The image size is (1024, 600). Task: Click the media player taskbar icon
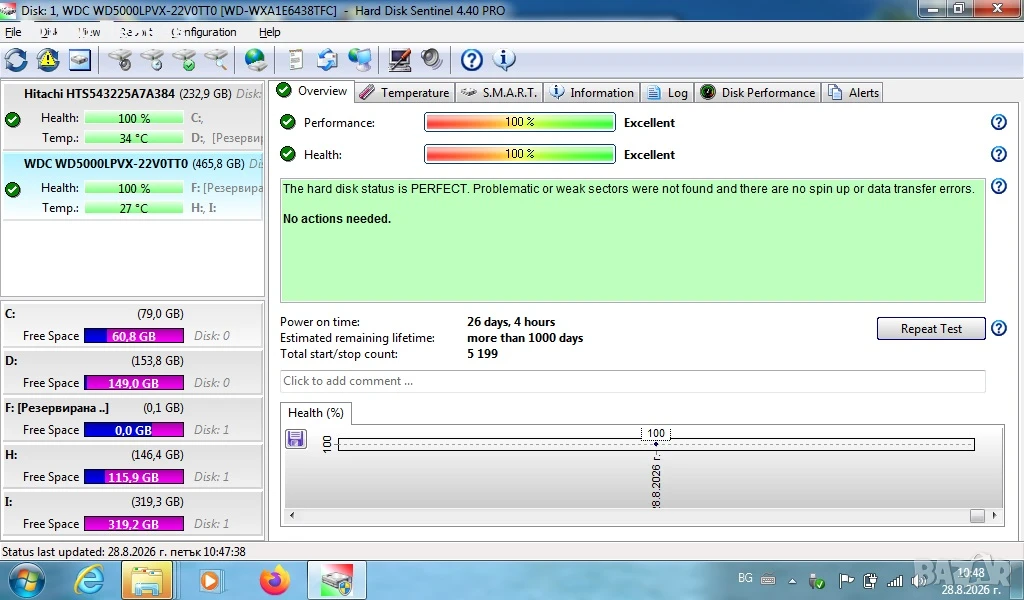coord(210,580)
